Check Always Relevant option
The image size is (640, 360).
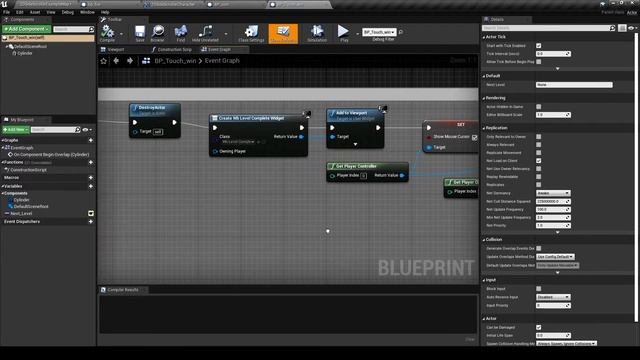point(539,144)
